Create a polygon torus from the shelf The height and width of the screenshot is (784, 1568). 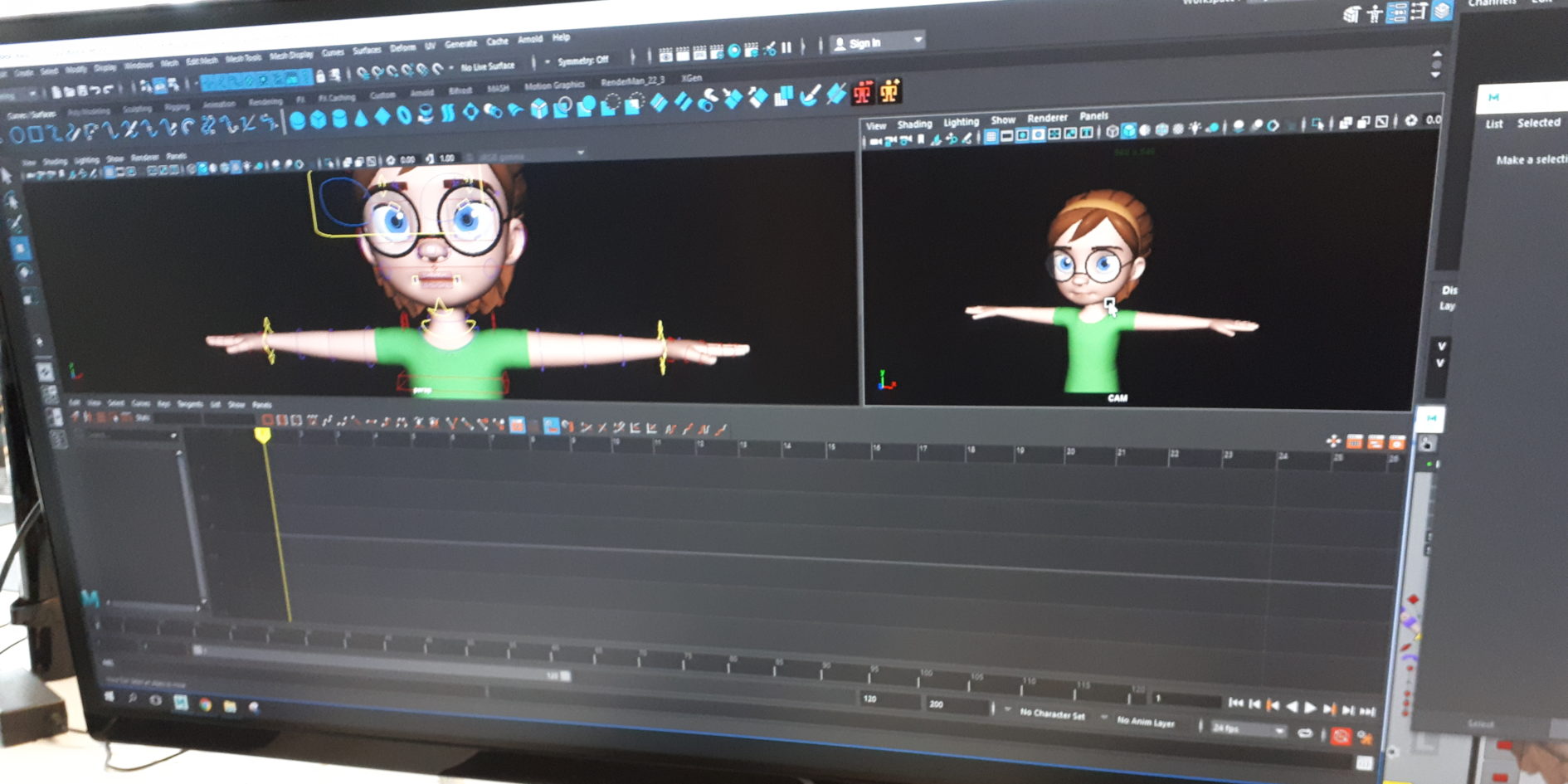point(404,115)
